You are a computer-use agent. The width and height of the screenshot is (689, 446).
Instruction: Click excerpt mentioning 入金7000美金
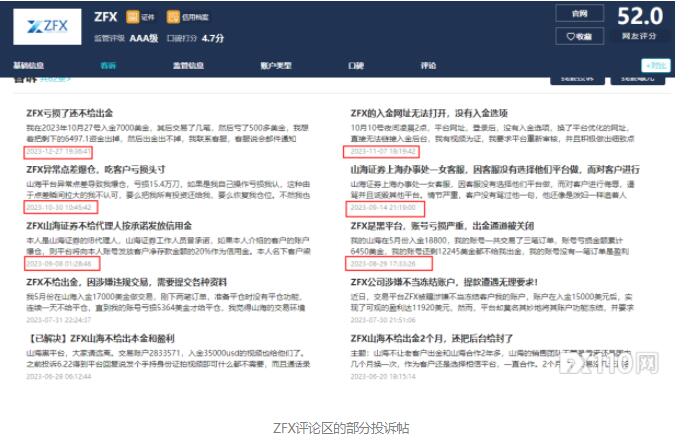167,133
